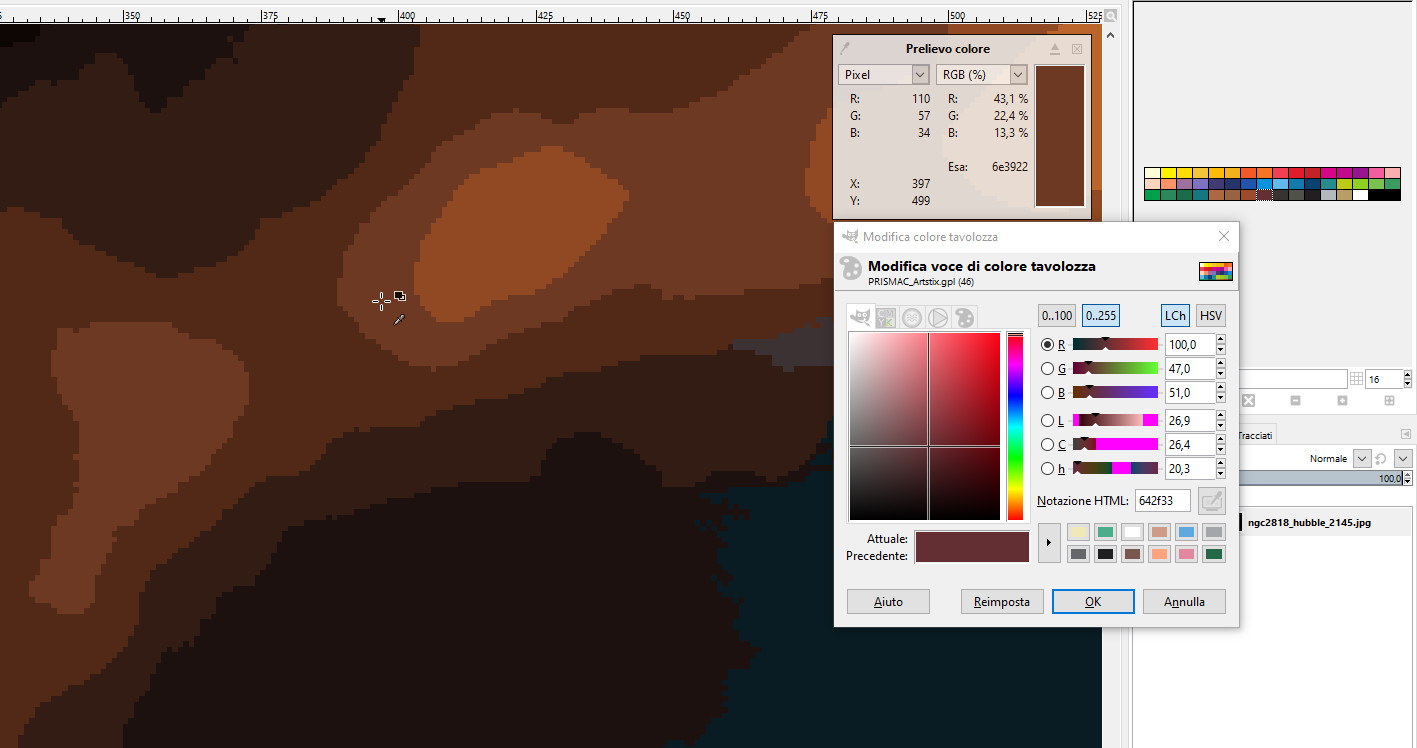Select the B channel radio button
The height and width of the screenshot is (748, 1417).
click(x=1048, y=392)
